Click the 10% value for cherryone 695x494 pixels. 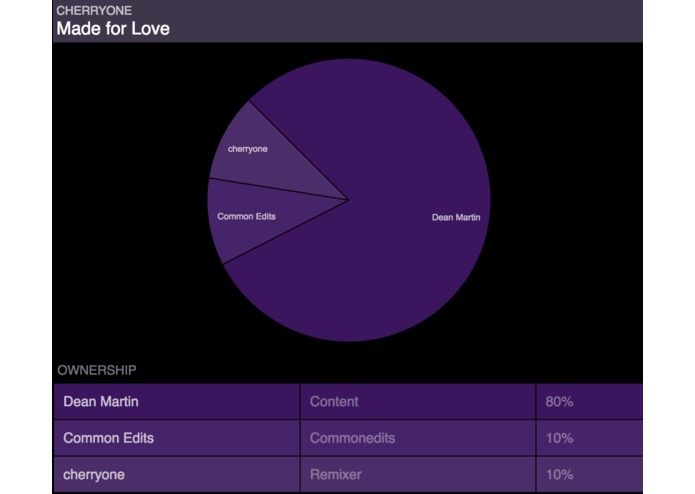click(x=559, y=475)
